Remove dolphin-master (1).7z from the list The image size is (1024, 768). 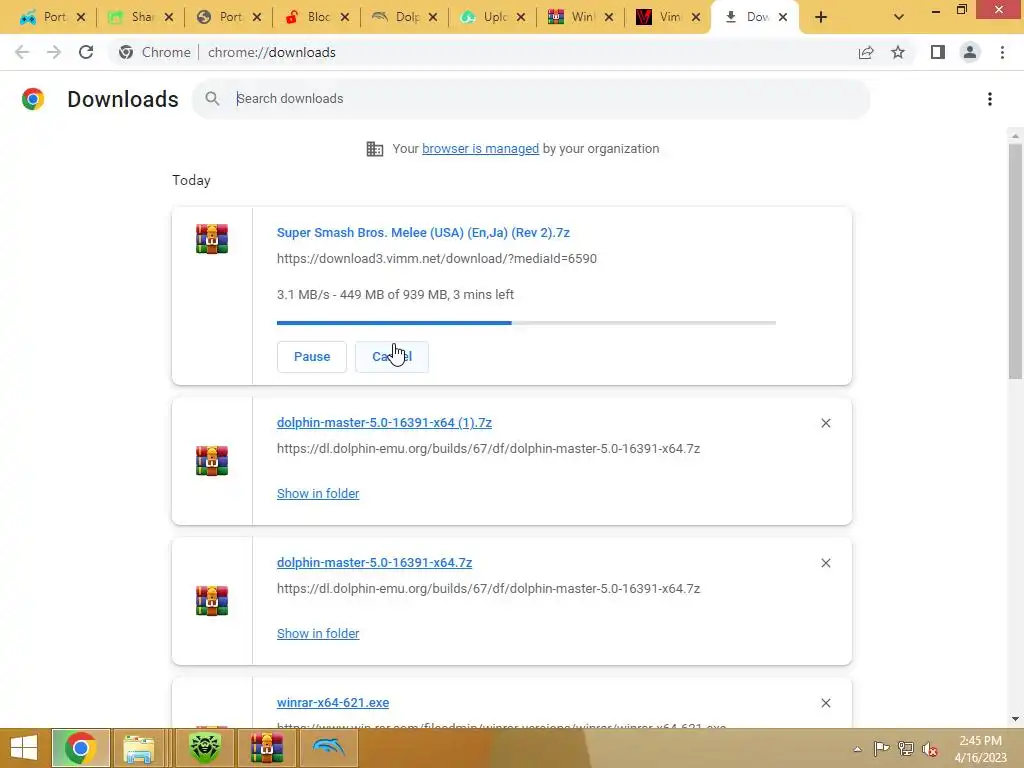coord(826,423)
